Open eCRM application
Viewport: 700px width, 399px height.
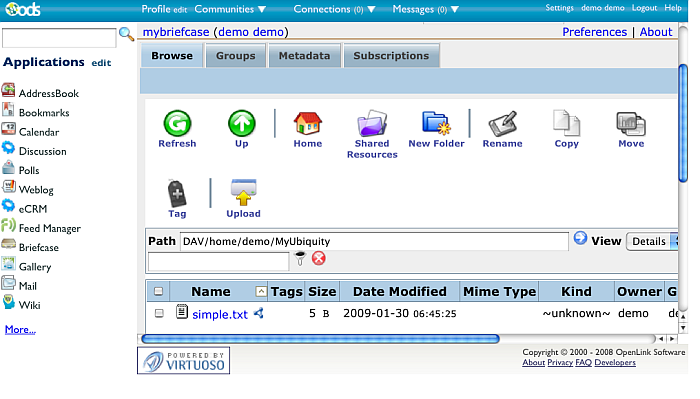point(33,209)
